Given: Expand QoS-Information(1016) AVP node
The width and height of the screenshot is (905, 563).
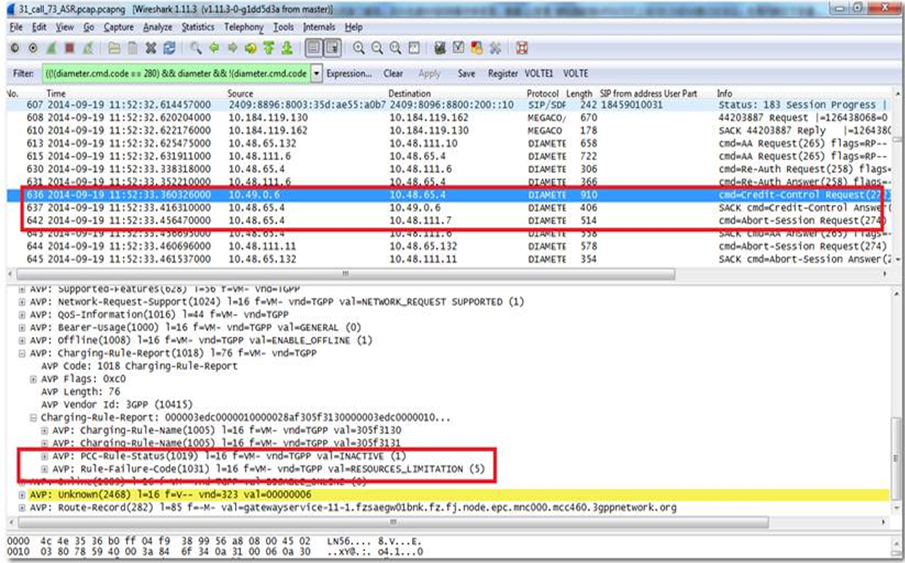Looking at the screenshot, I should click(22, 315).
